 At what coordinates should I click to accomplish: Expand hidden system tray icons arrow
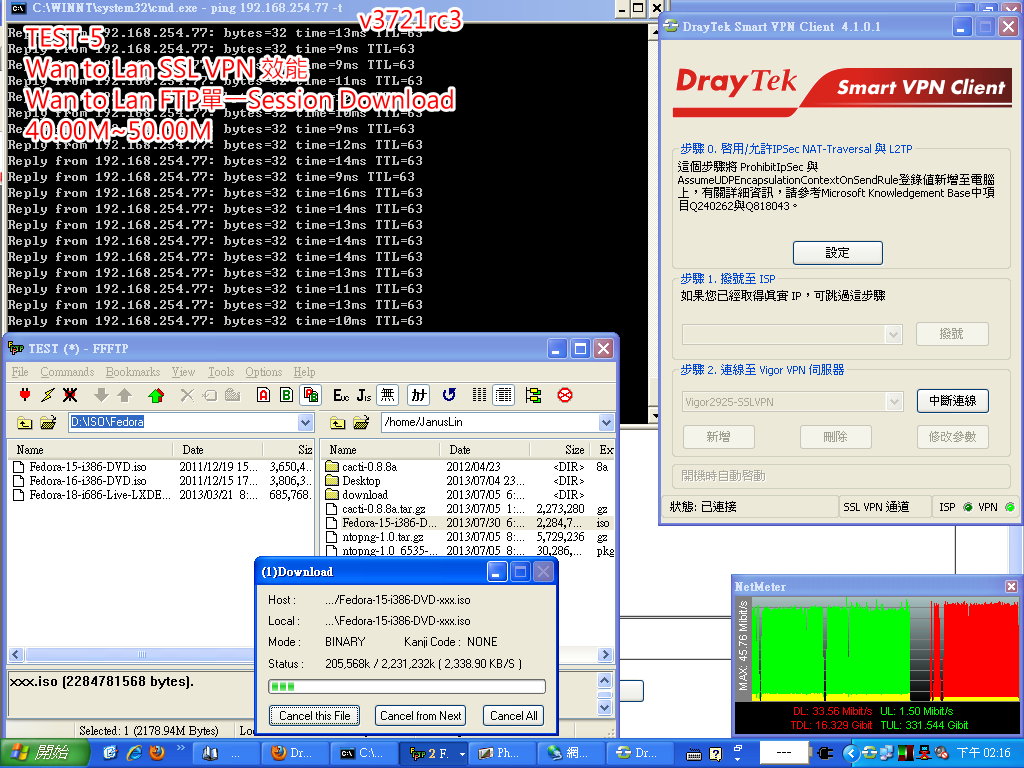[850, 753]
